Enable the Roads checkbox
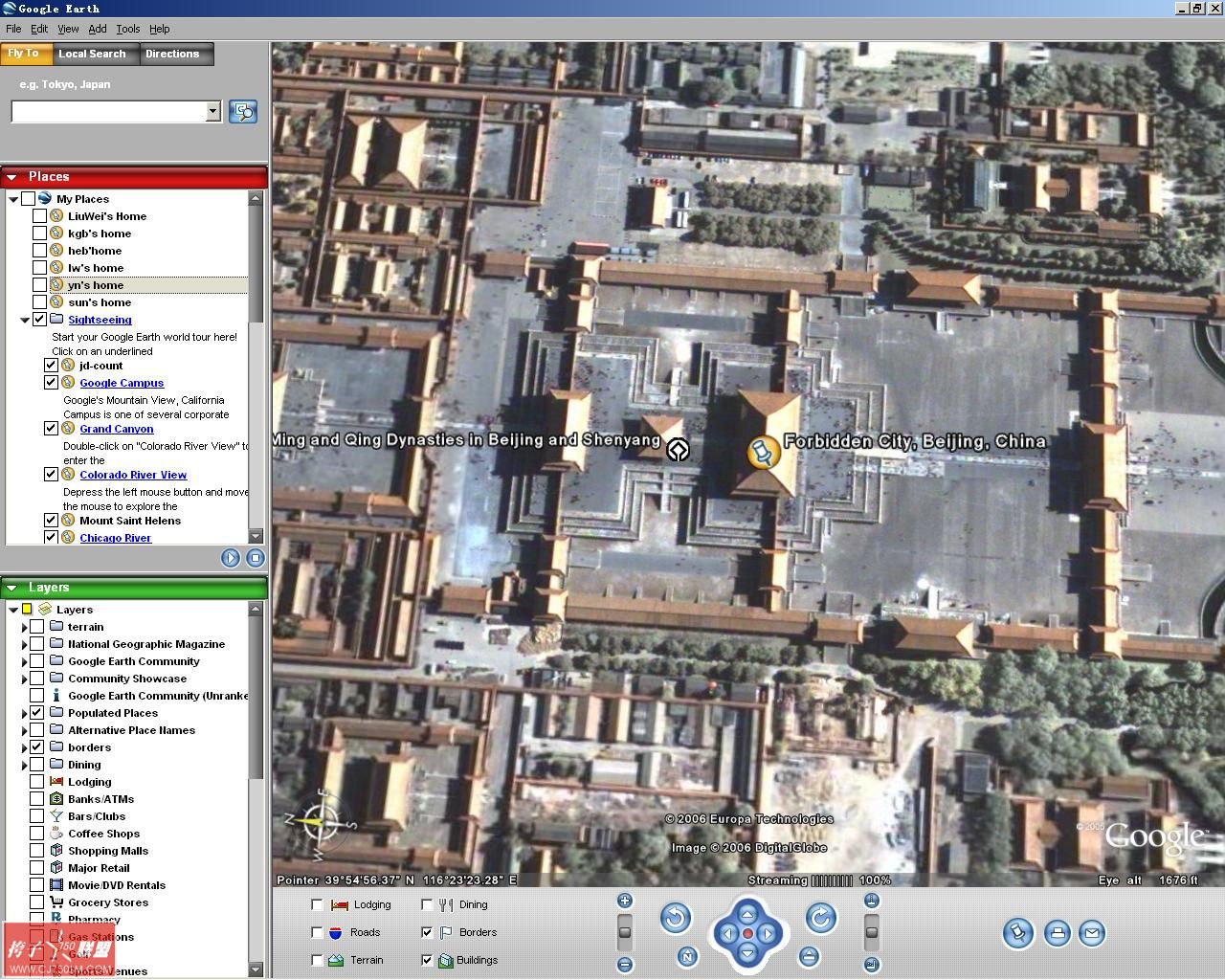 point(317,932)
